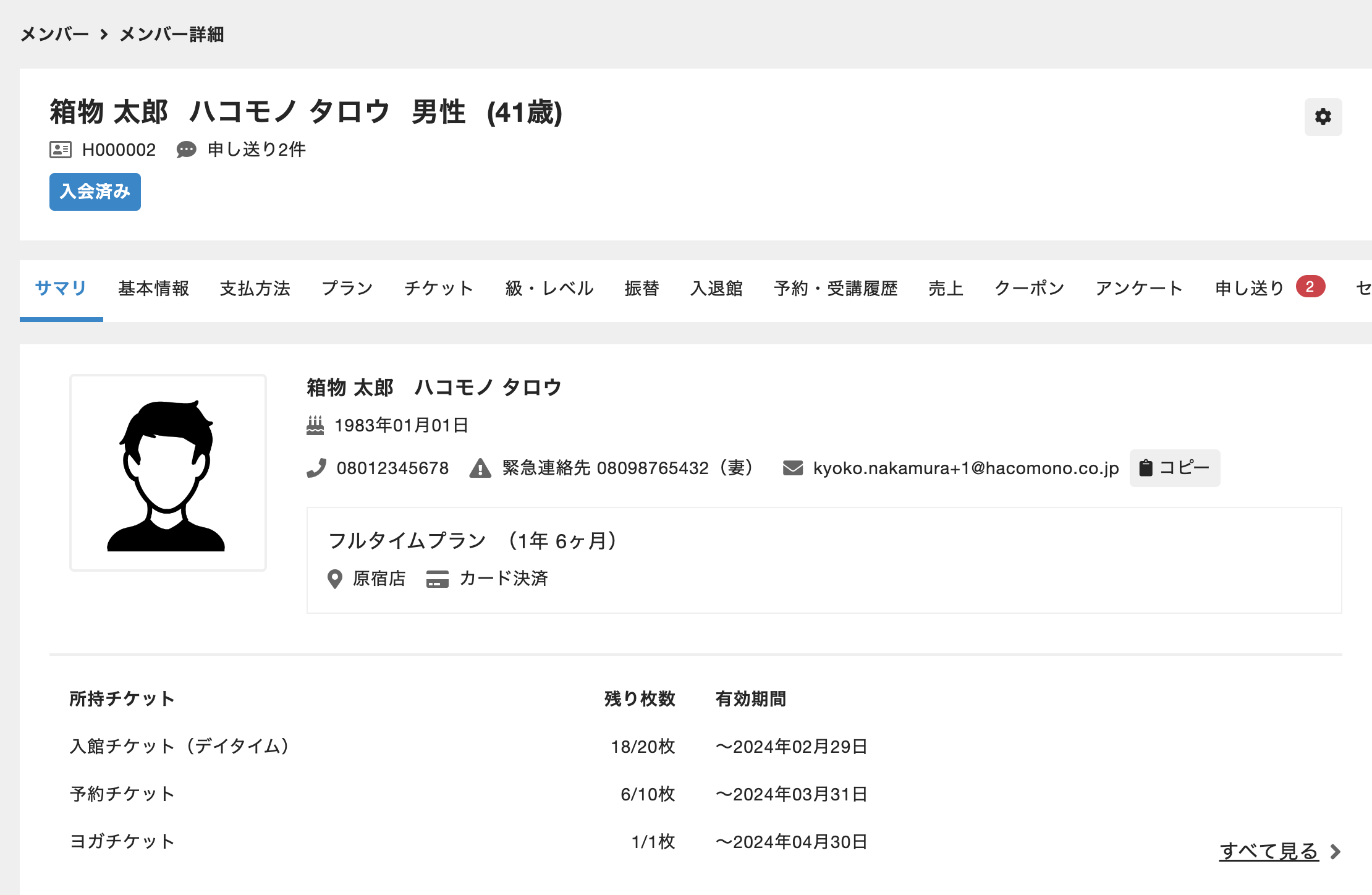
Task: Click the store location pin icon
Action: click(x=334, y=579)
